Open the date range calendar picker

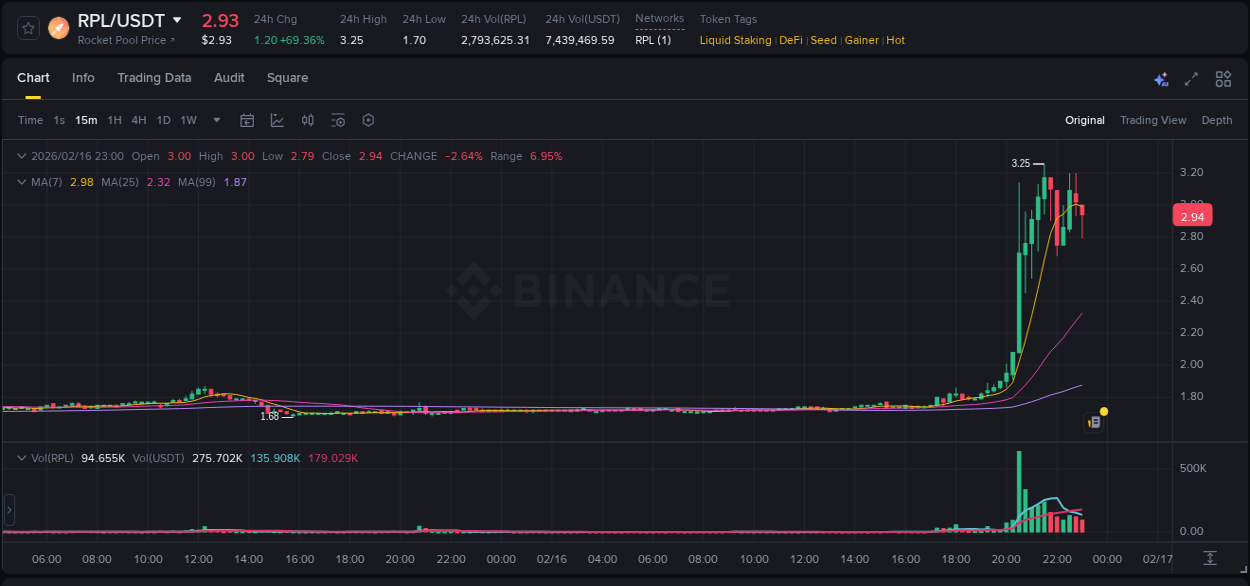[247, 120]
